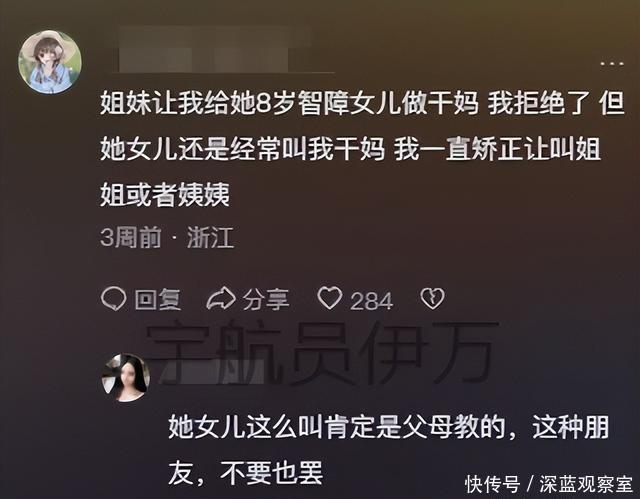
Task: Select the comment text starting with 姐妹让我给她
Action: pyautogui.click(x=362, y=149)
